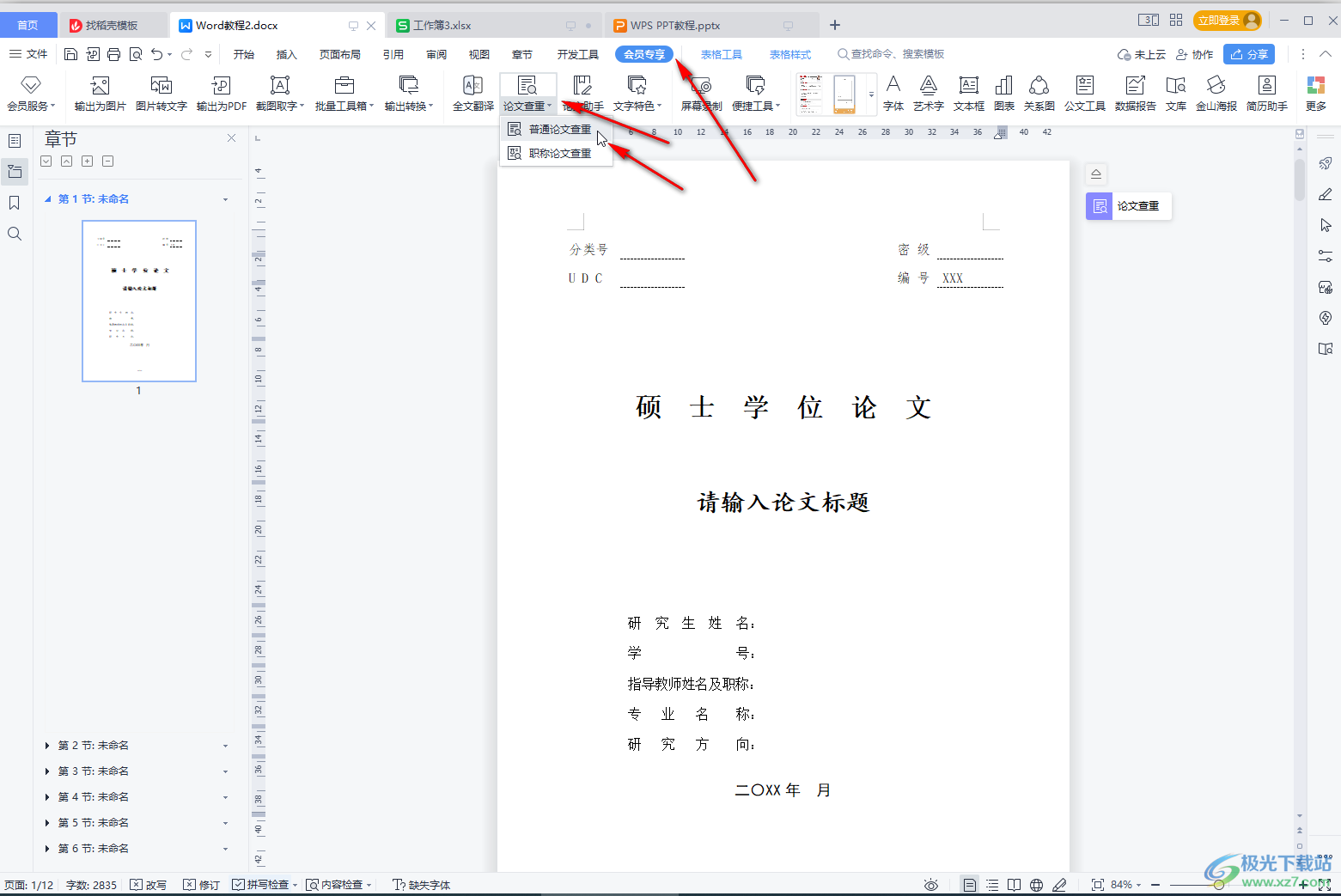Select 职称论文查重 menu entry
1341x896 pixels.
[557, 154]
